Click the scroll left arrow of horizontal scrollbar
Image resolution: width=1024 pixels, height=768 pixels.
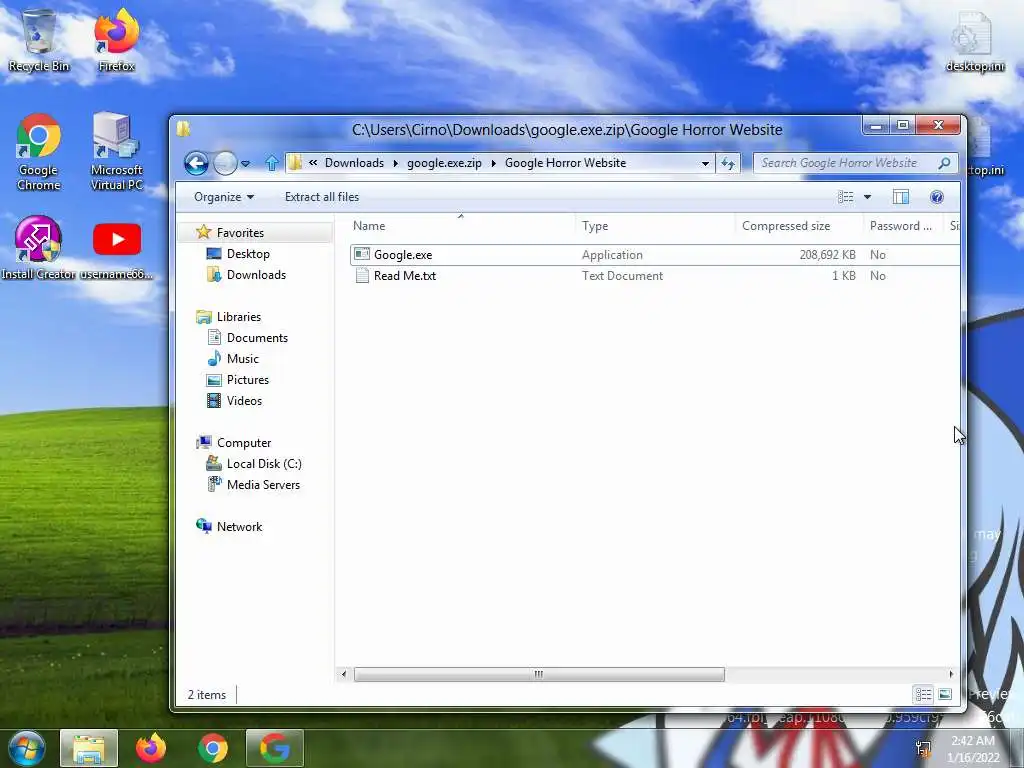[x=344, y=674]
